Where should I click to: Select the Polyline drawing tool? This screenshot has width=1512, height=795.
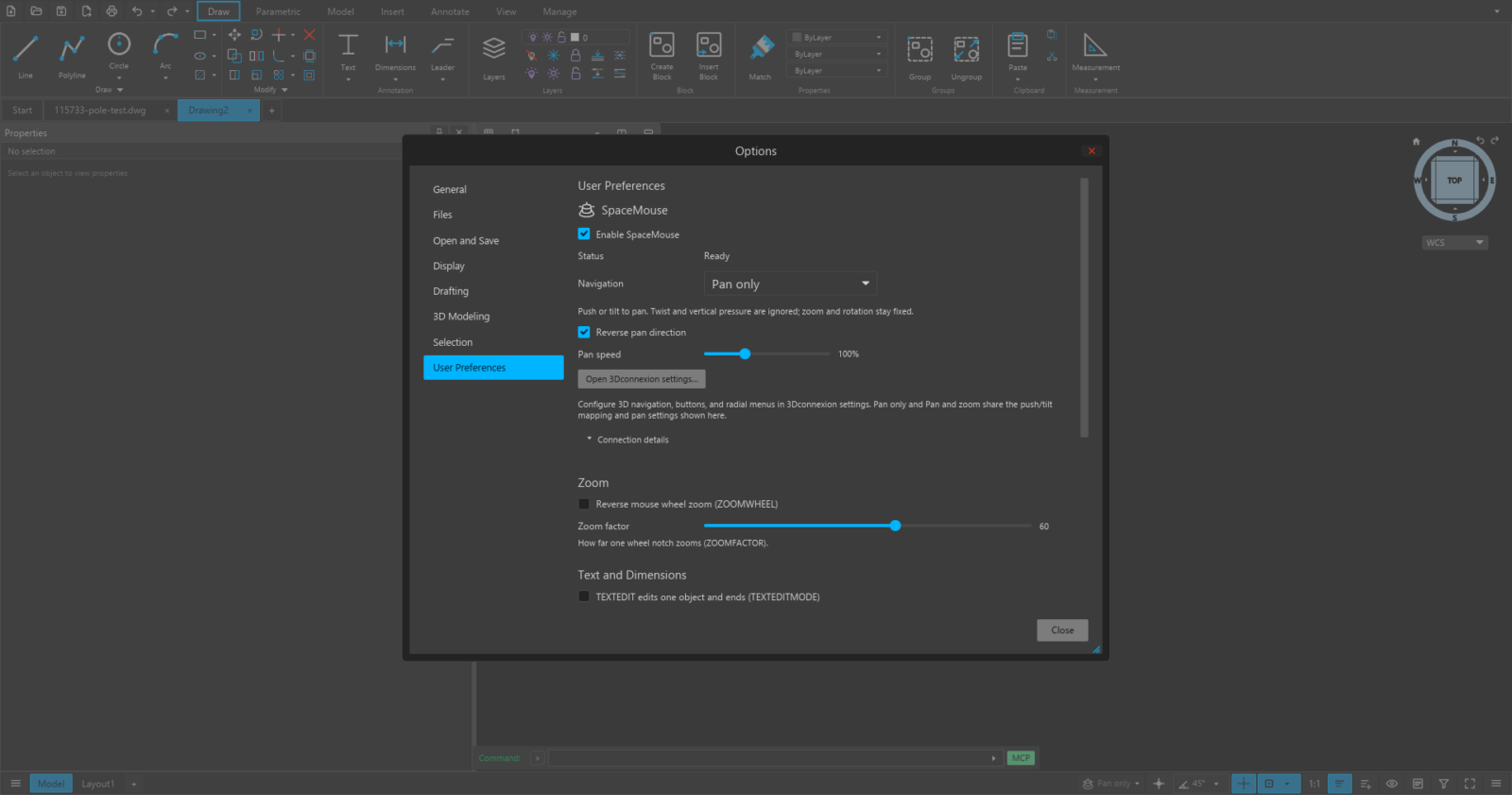(72, 56)
